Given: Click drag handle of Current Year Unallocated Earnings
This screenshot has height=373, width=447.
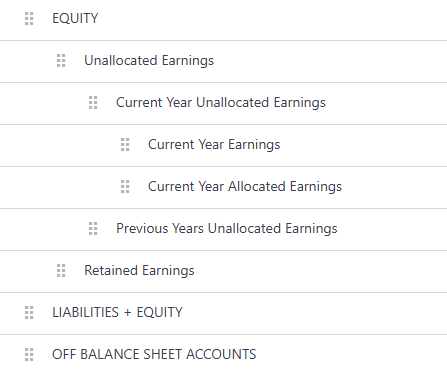Looking at the screenshot, I should coord(93,103).
